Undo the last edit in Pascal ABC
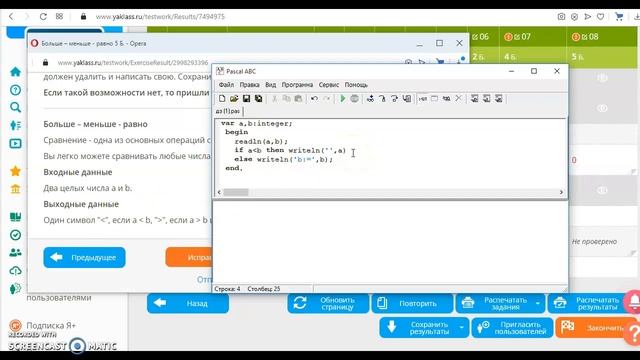640x360 pixels. point(314,98)
